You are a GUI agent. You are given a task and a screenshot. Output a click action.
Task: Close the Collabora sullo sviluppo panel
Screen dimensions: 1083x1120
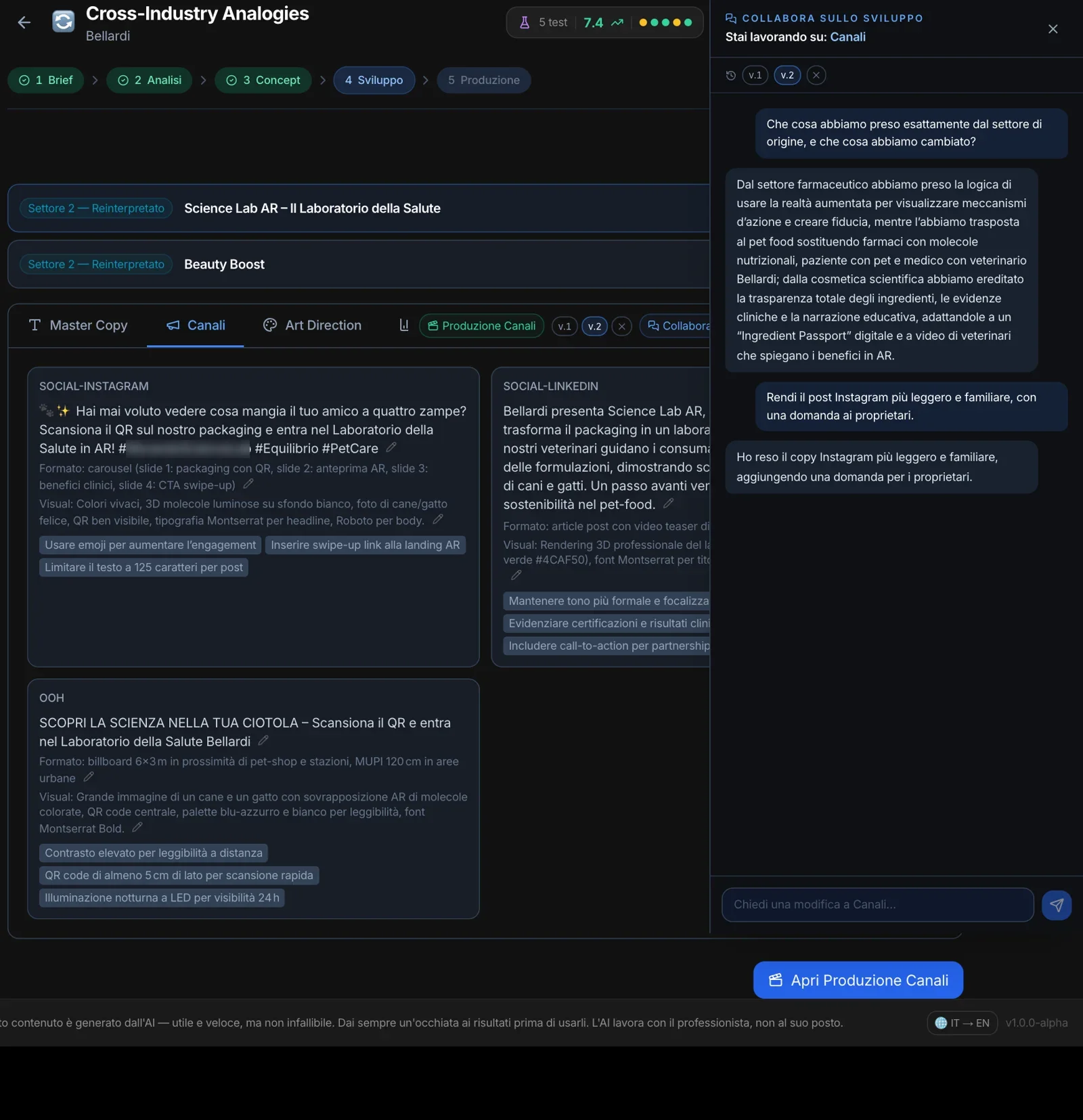1053,28
